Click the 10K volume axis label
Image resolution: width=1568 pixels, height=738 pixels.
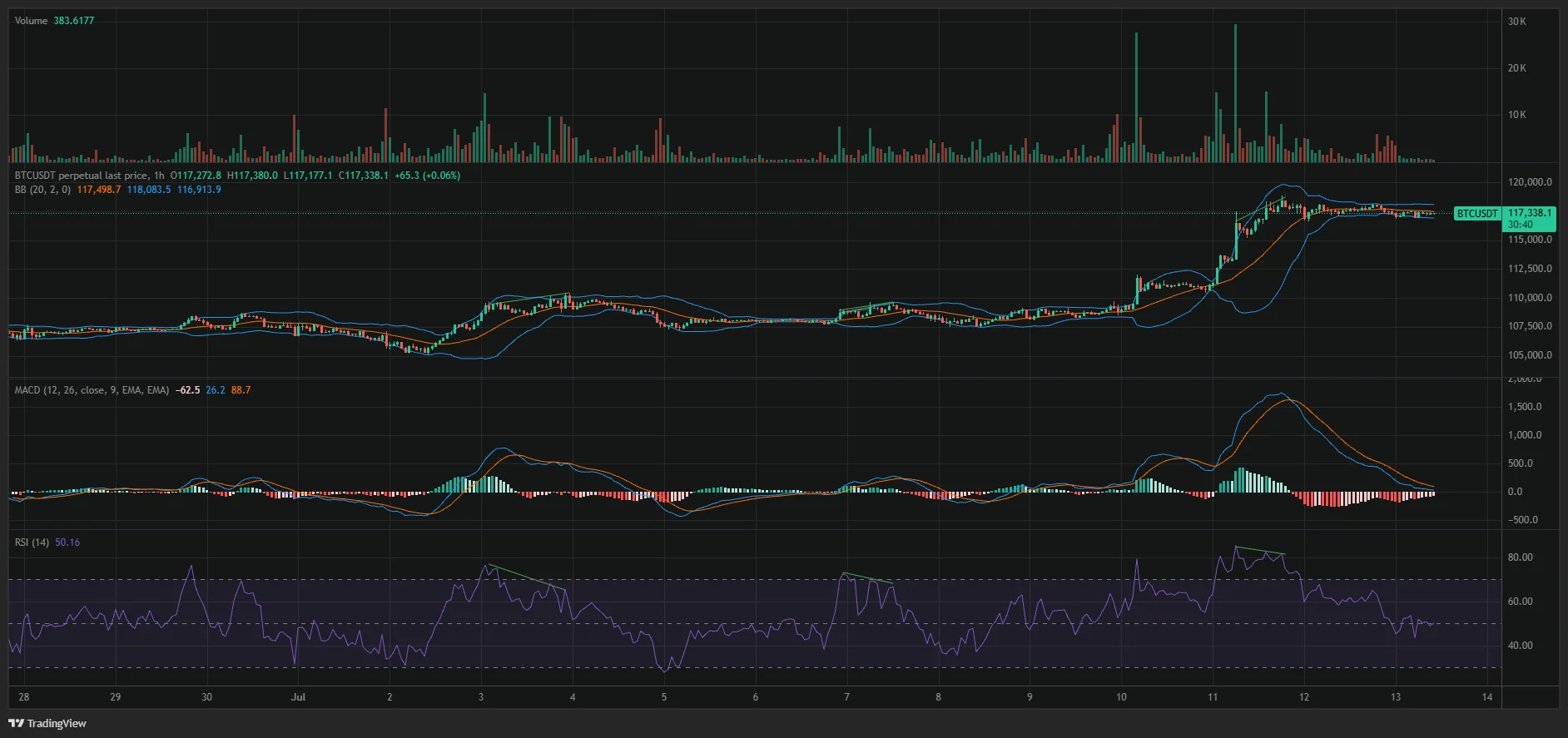tap(1517, 115)
